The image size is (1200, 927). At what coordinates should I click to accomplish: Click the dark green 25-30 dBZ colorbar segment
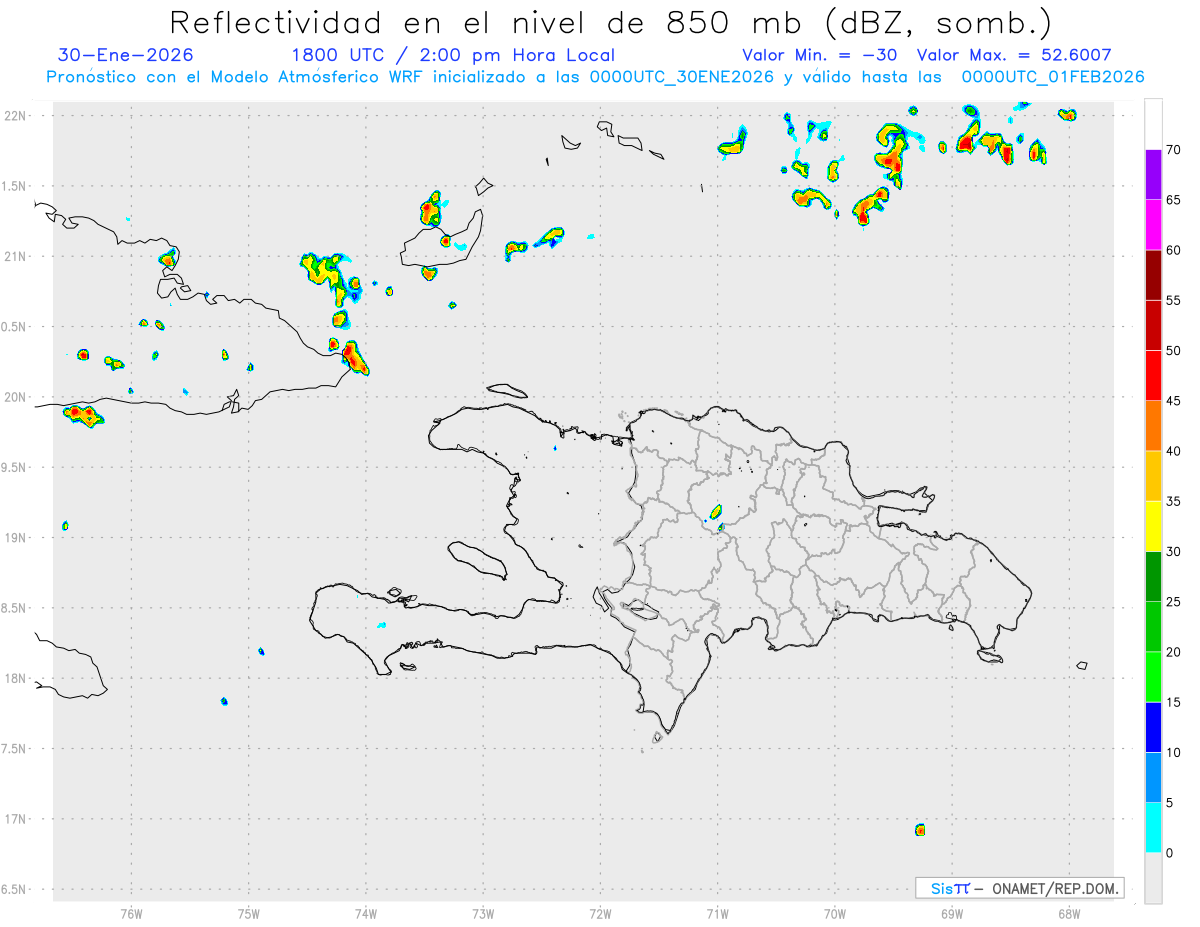pos(1153,576)
